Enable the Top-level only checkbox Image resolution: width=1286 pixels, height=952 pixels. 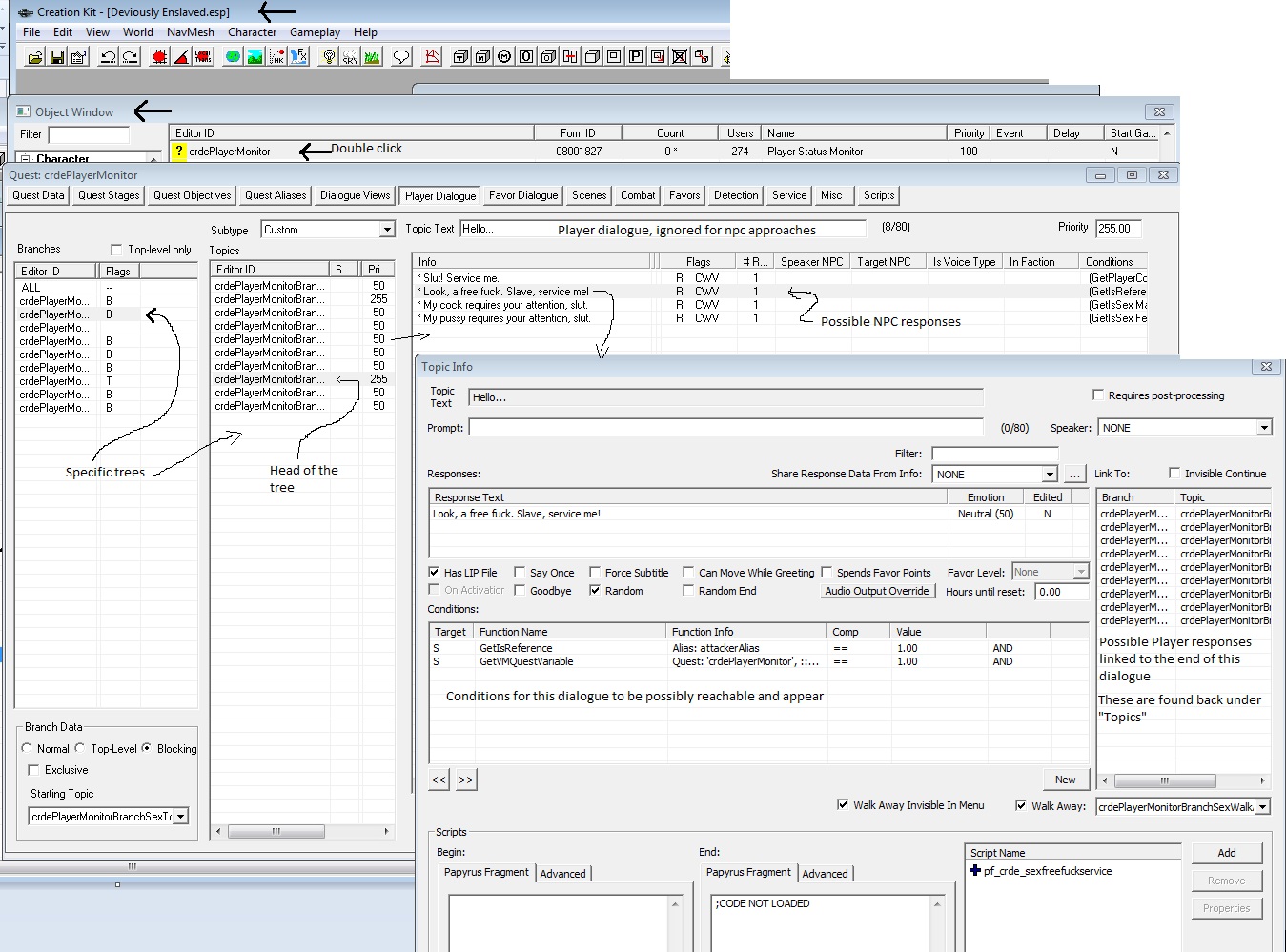pyautogui.click(x=116, y=250)
